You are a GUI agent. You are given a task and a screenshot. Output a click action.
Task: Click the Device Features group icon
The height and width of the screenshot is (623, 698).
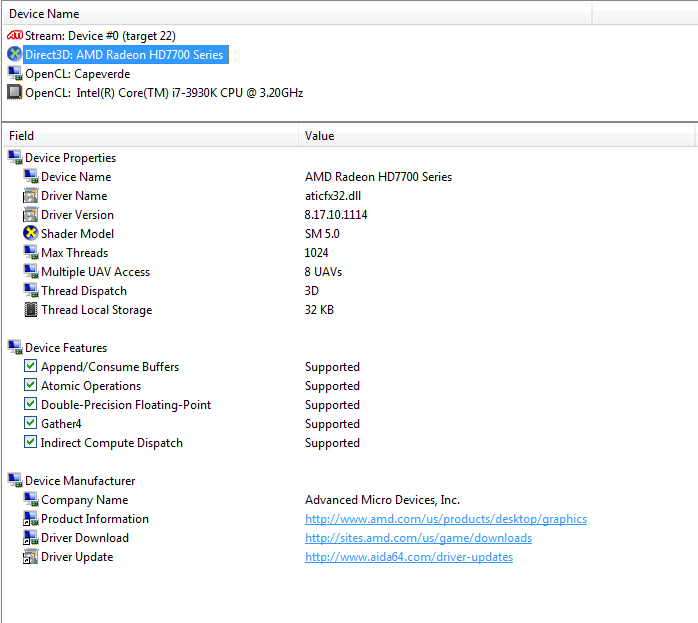click(15, 347)
